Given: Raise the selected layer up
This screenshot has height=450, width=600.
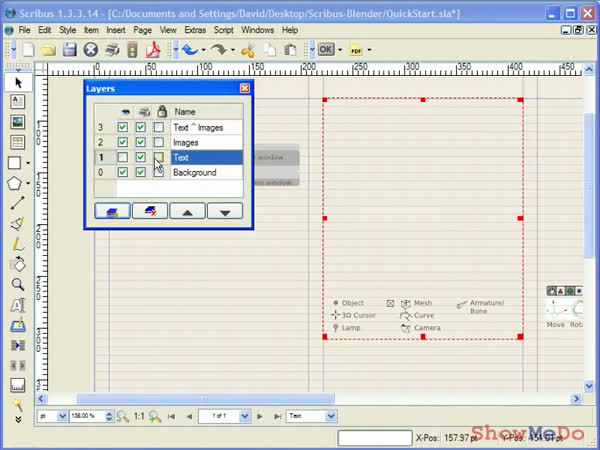Looking at the screenshot, I should click(188, 211).
